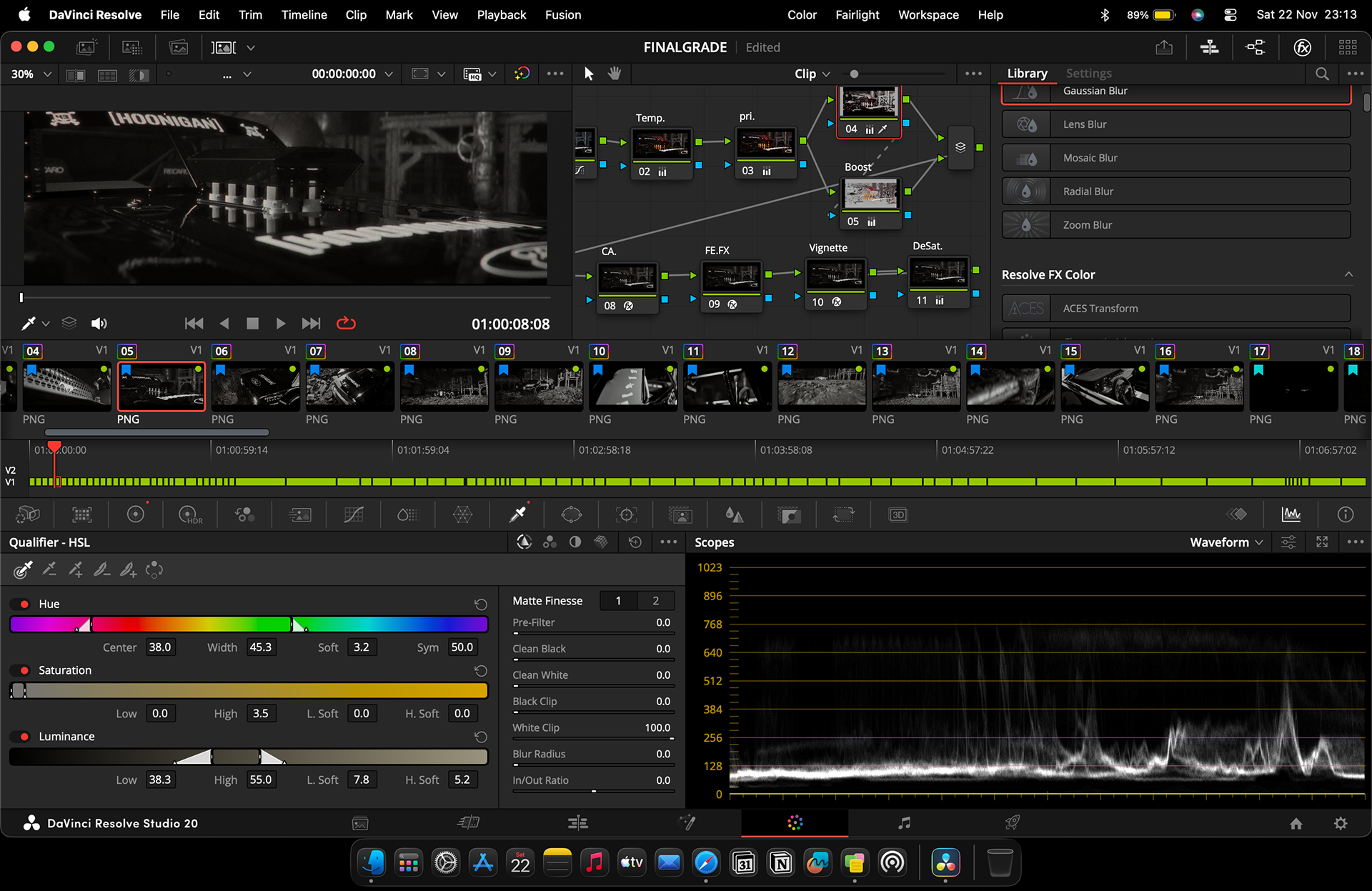
Task: Select the Lens Blur effect
Action: [x=1176, y=124]
